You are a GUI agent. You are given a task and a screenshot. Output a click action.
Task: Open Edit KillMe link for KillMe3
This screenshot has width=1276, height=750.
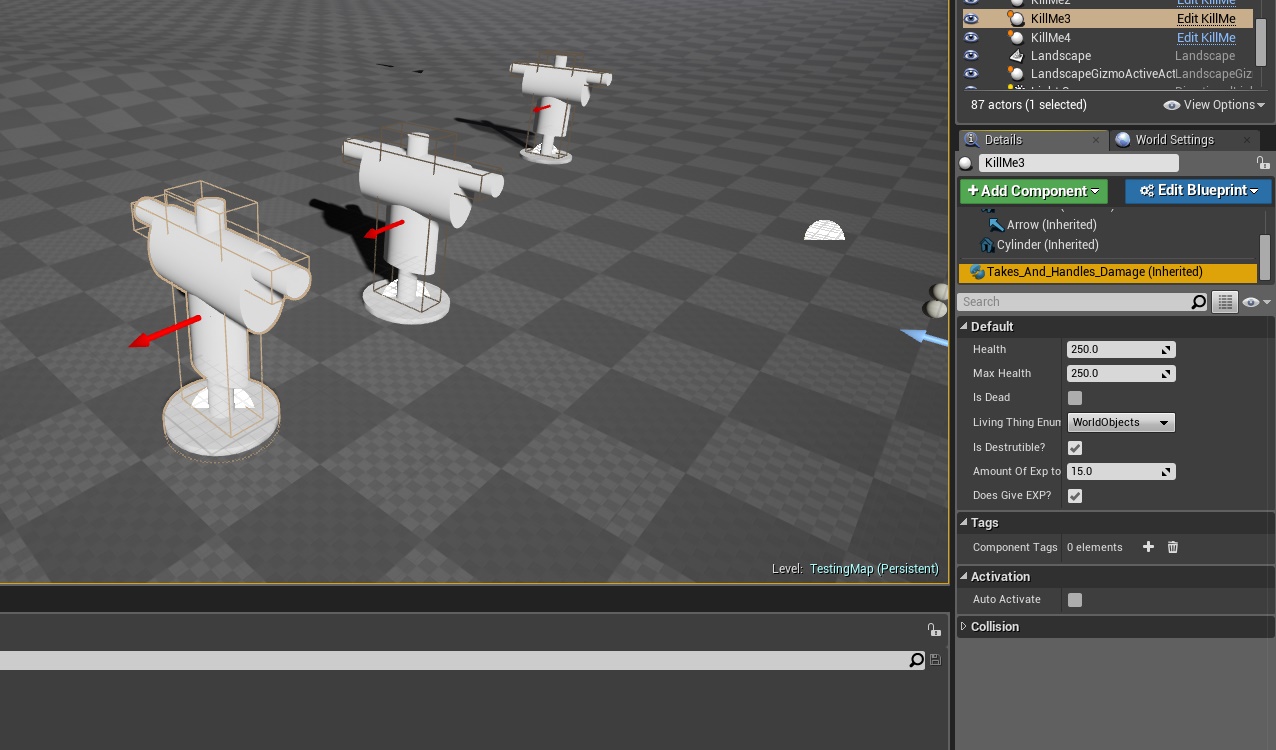pyautogui.click(x=1206, y=19)
